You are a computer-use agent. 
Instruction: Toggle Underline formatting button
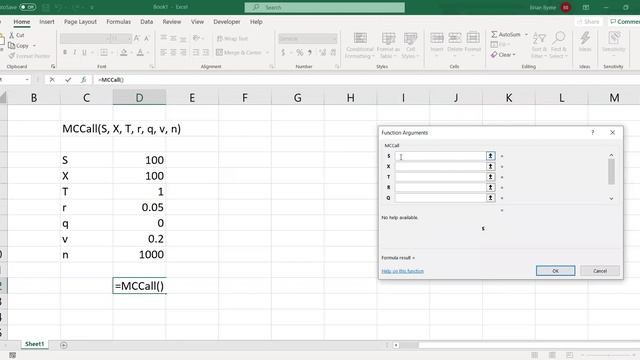tap(84, 53)
